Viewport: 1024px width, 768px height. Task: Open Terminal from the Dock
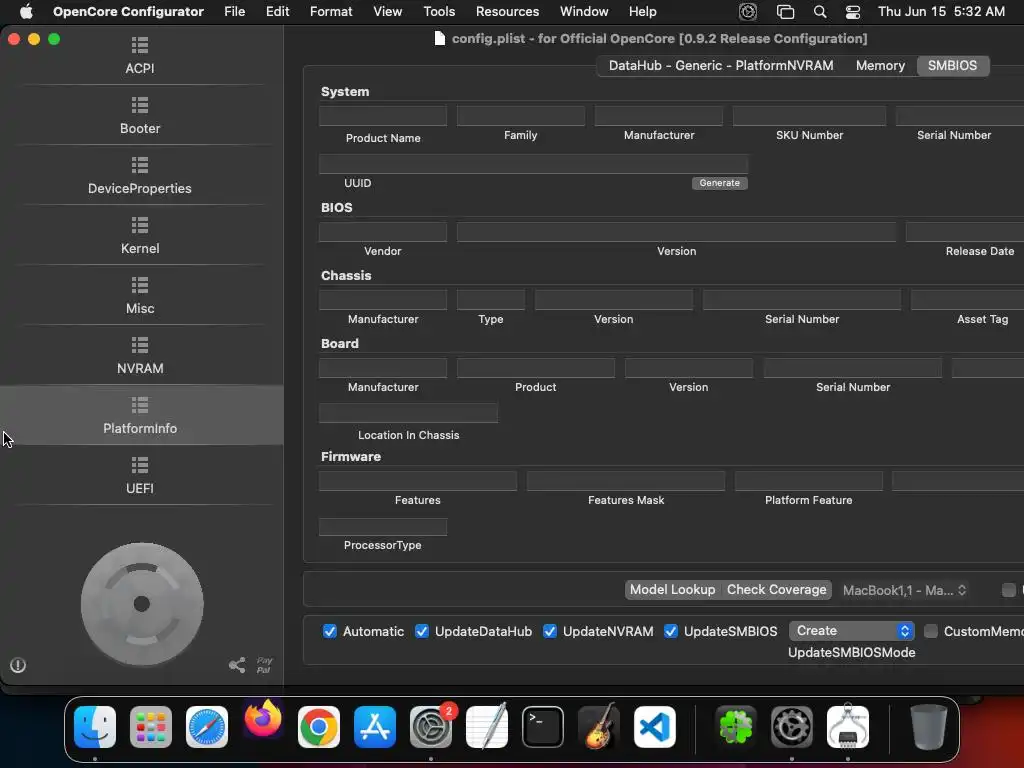point(543,727)
